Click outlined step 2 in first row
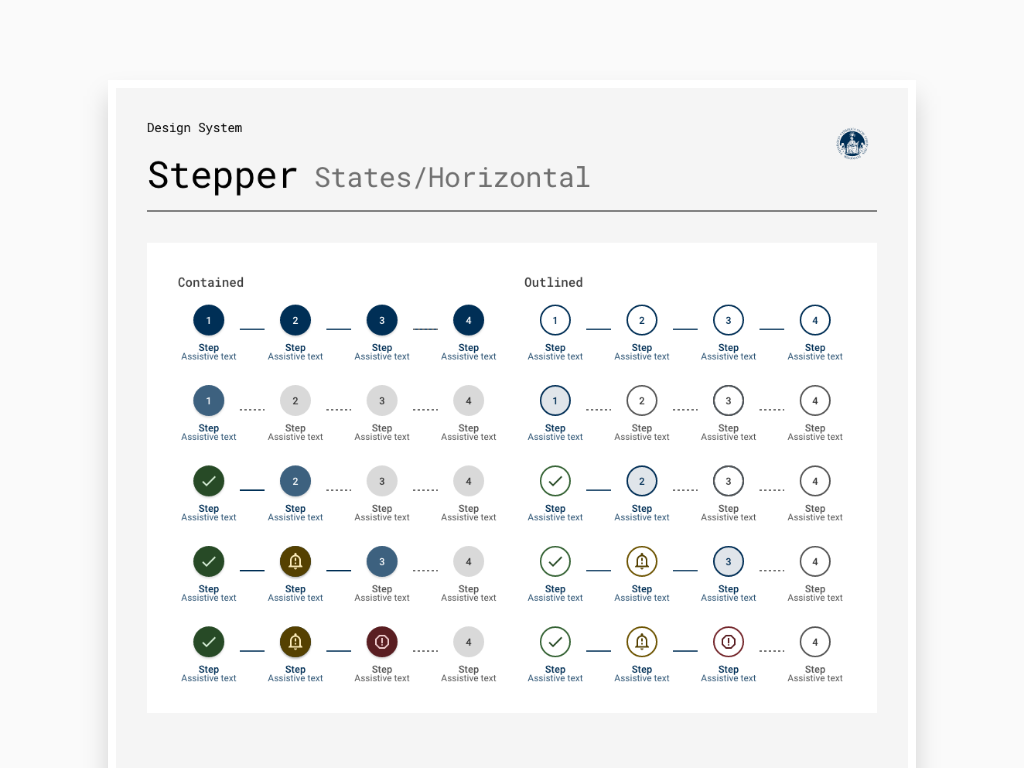1024x768 pixels. [x=642, y=321]
